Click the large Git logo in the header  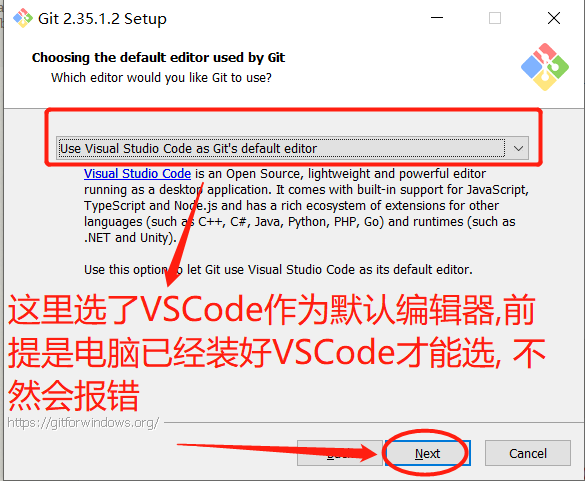(545, 67)
